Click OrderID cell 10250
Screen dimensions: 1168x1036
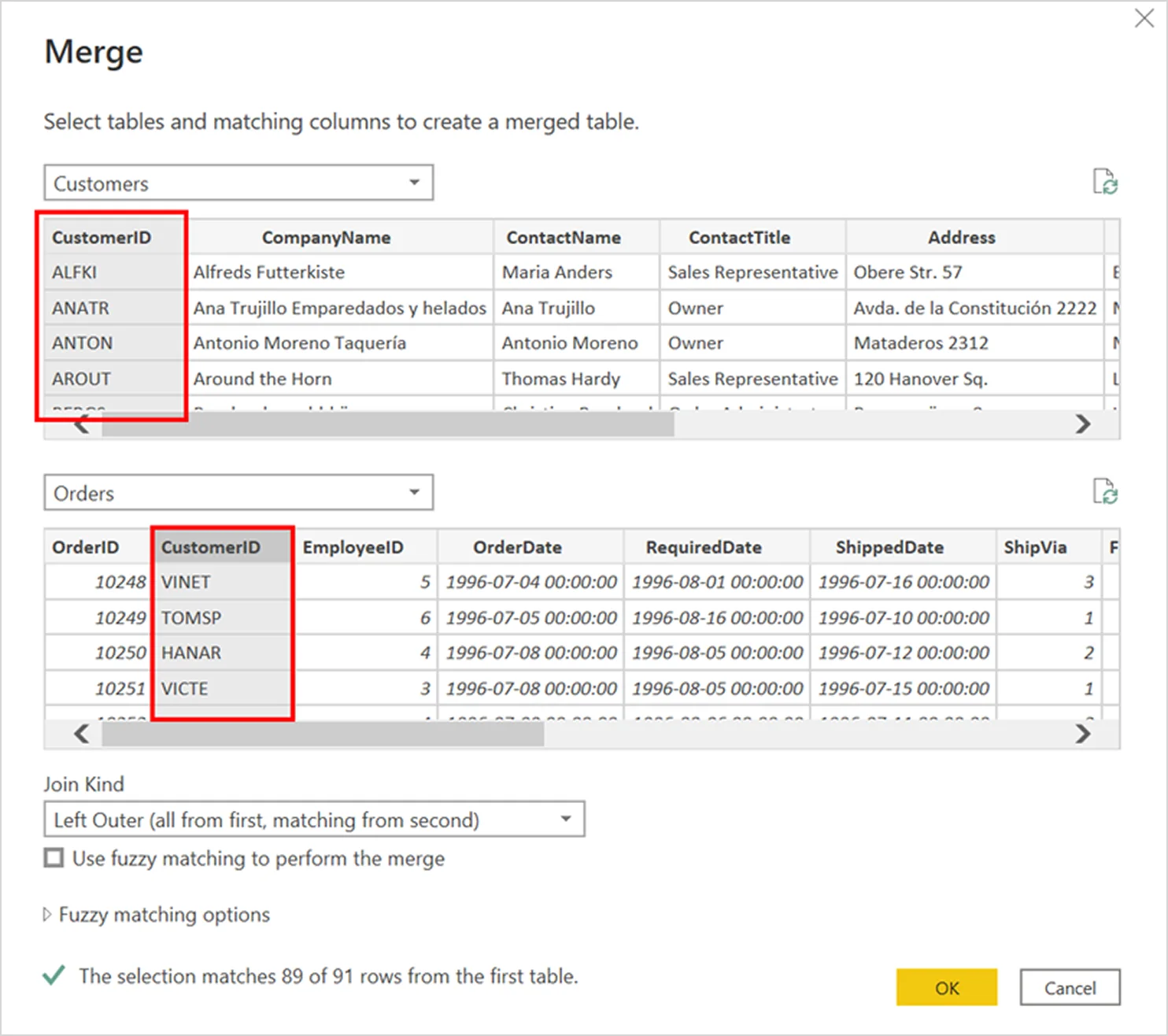coord(98,653)
